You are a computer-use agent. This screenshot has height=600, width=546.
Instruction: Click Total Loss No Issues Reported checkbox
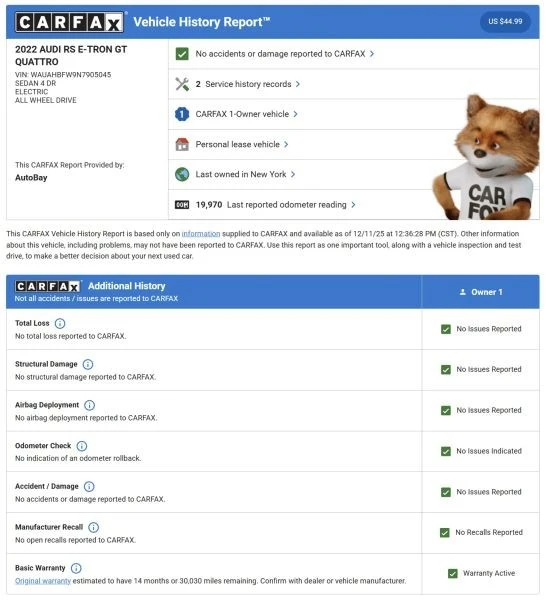coord(446,329)
